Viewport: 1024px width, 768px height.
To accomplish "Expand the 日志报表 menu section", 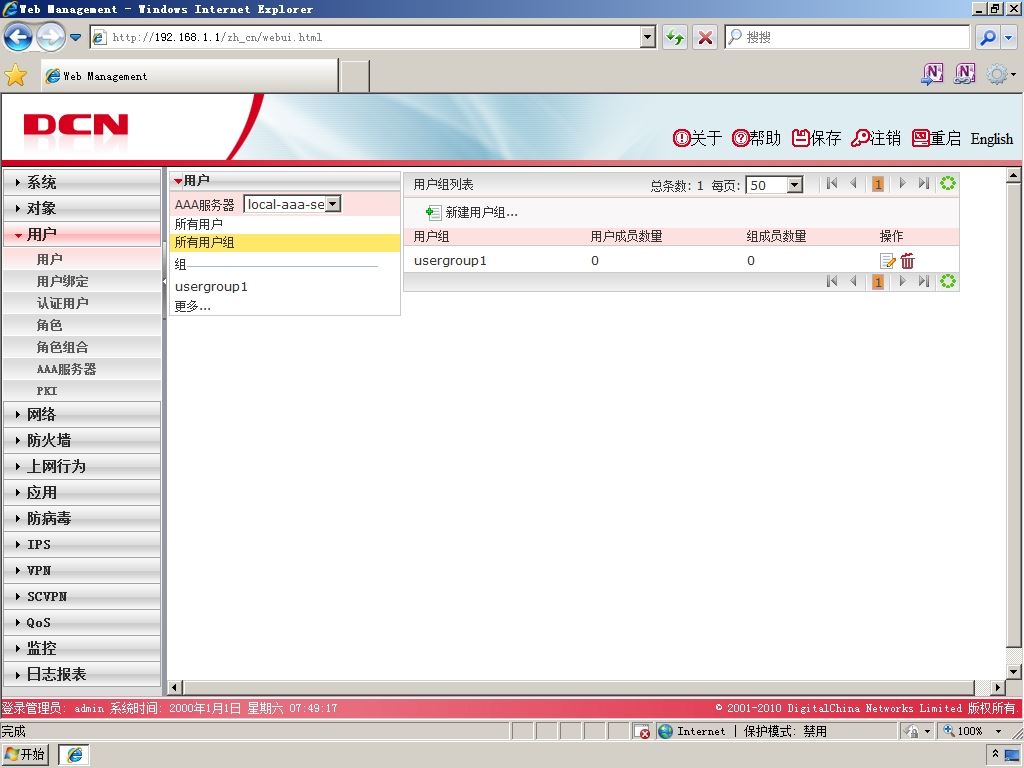I will pos(82,675).
